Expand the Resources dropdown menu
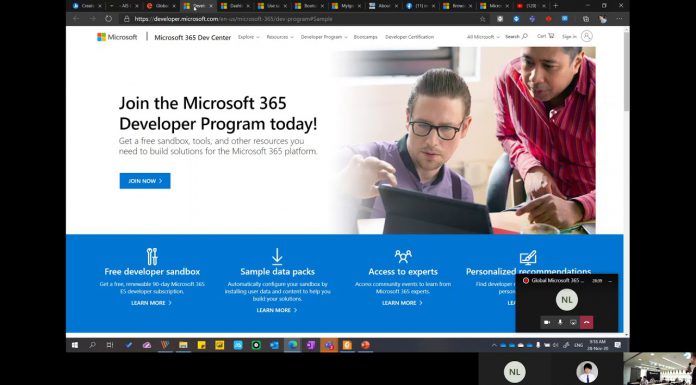 click(x=280, y=37)
